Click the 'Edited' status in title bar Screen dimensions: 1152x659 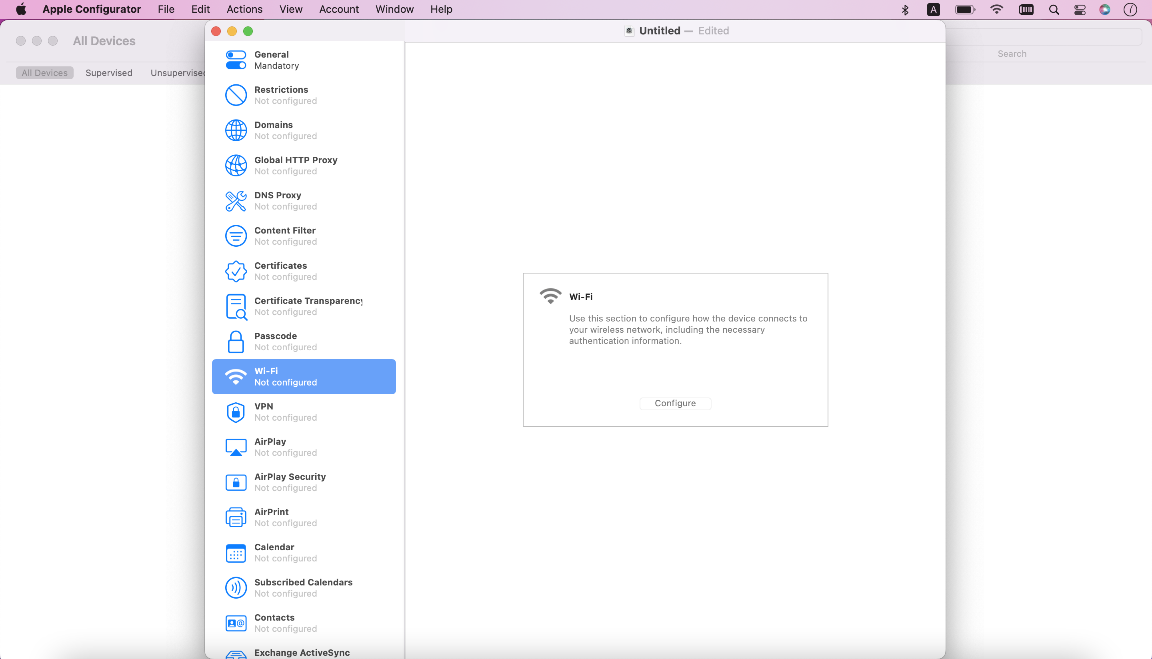713,31
